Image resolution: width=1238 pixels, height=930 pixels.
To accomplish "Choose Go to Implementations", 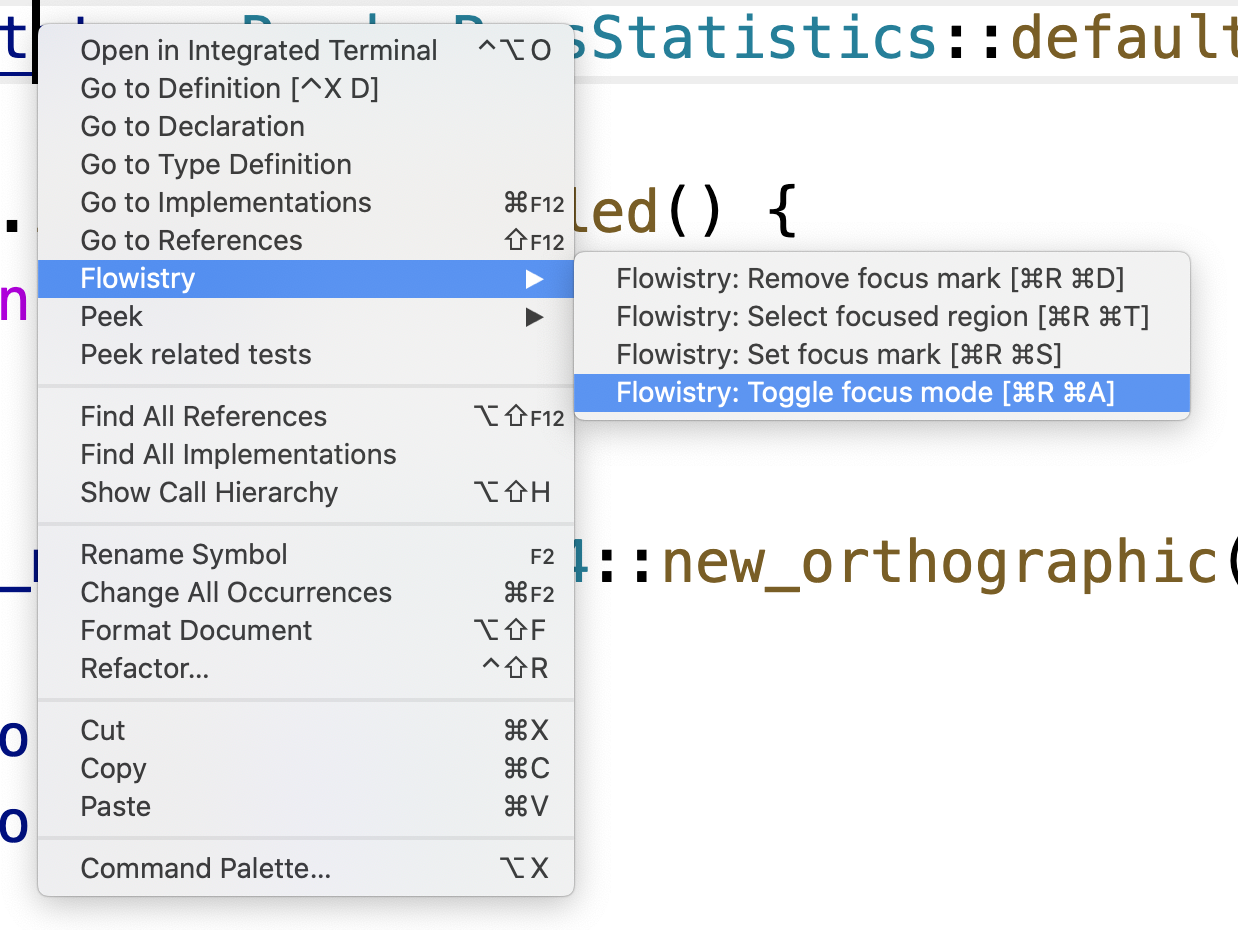I will tap(226, 203).
